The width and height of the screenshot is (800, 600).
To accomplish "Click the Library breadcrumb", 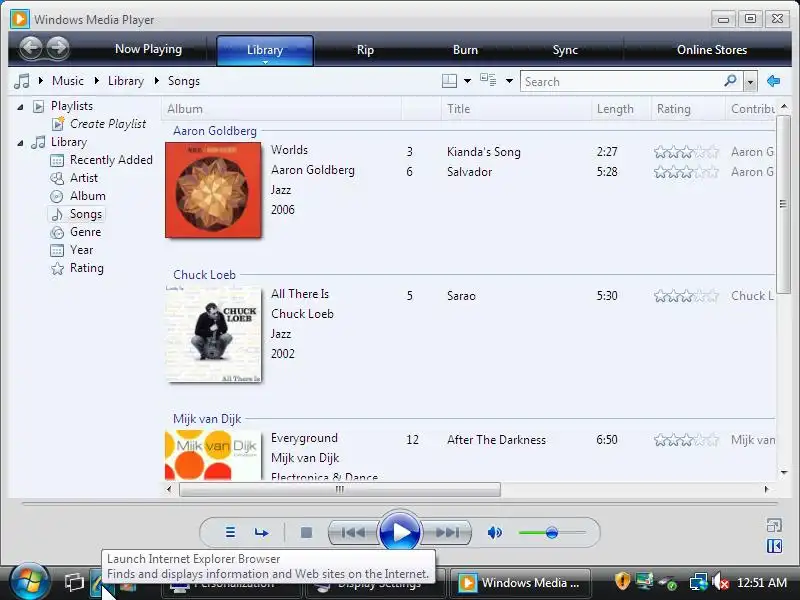I will click(x=126, y=81).
